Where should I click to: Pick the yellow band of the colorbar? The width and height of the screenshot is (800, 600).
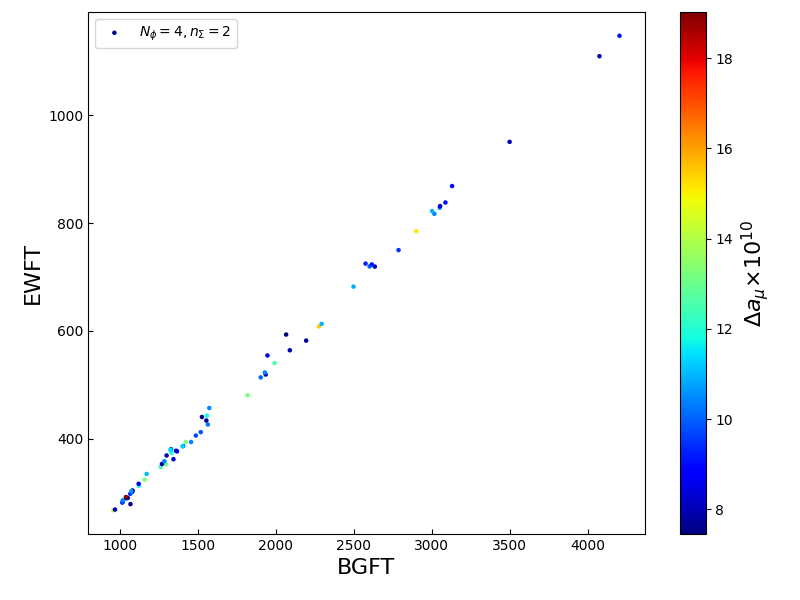[693, 194]
